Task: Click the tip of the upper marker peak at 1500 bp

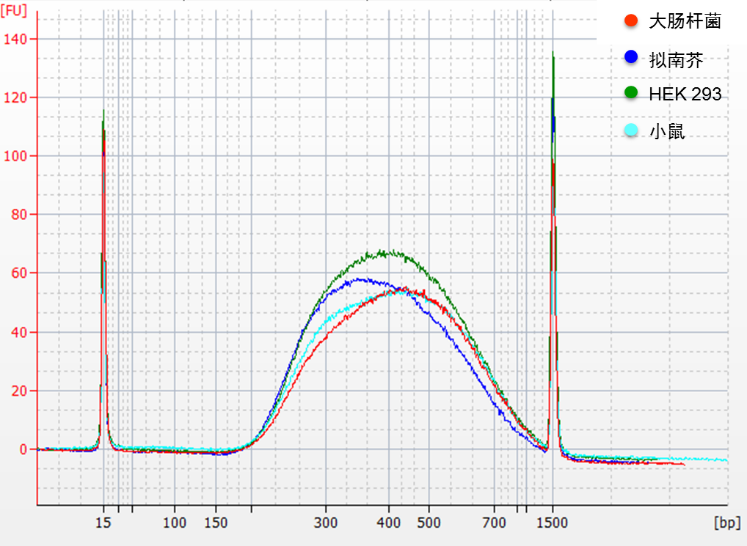Action: coord(553,54)
